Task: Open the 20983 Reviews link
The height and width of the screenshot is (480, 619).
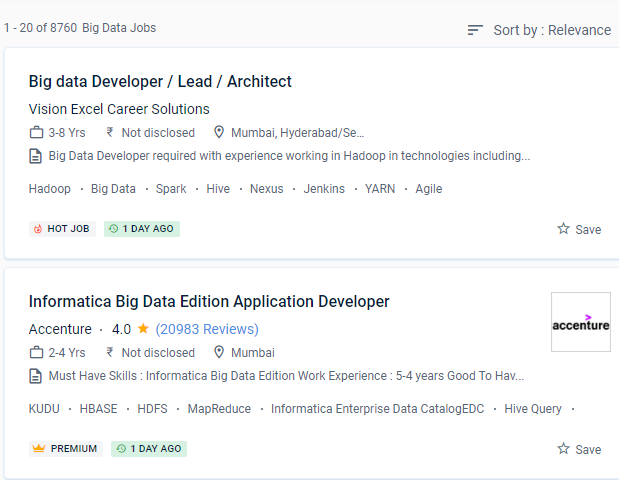Action: pos(207,329)
